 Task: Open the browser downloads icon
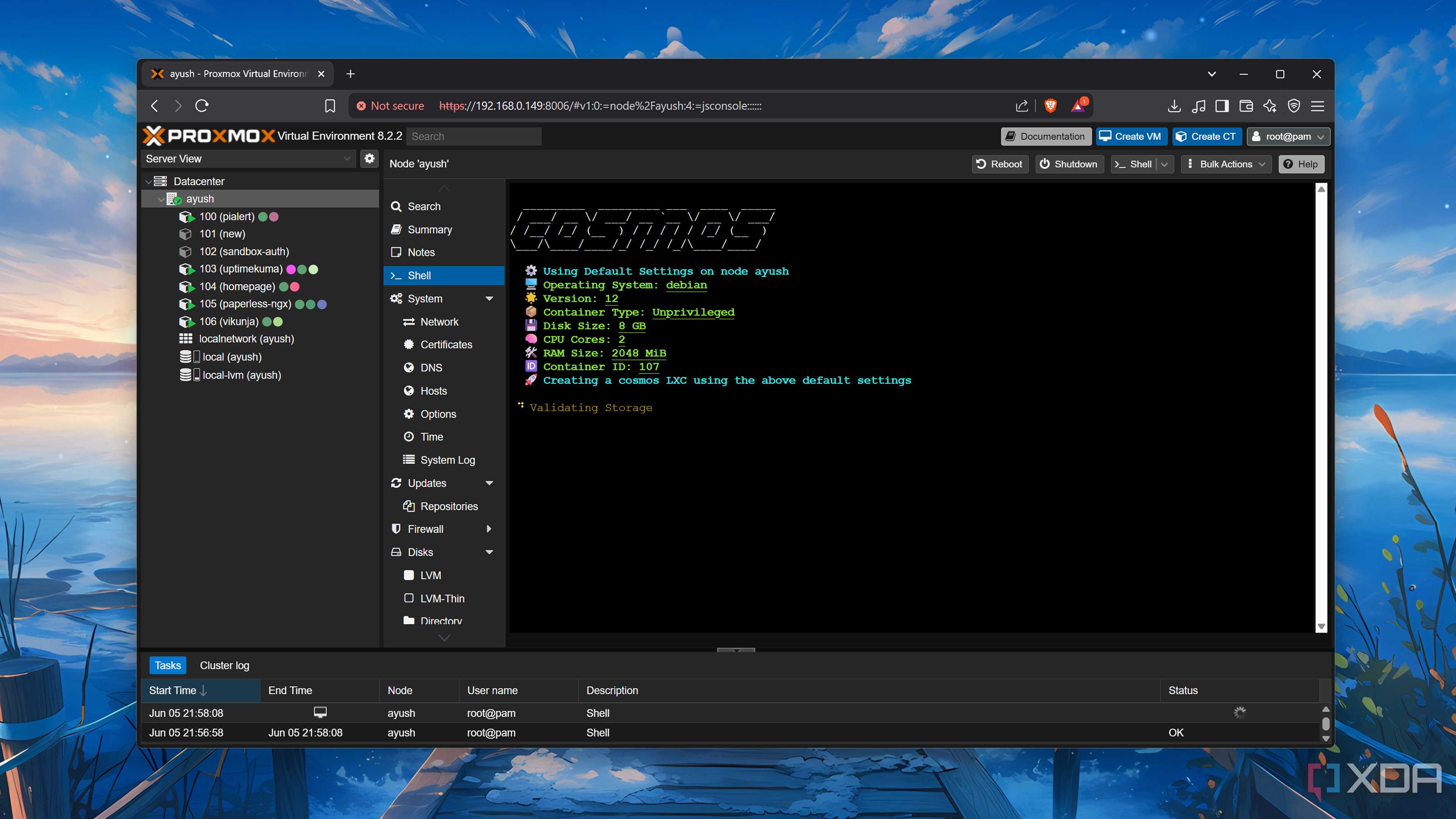click(1174, 106)
